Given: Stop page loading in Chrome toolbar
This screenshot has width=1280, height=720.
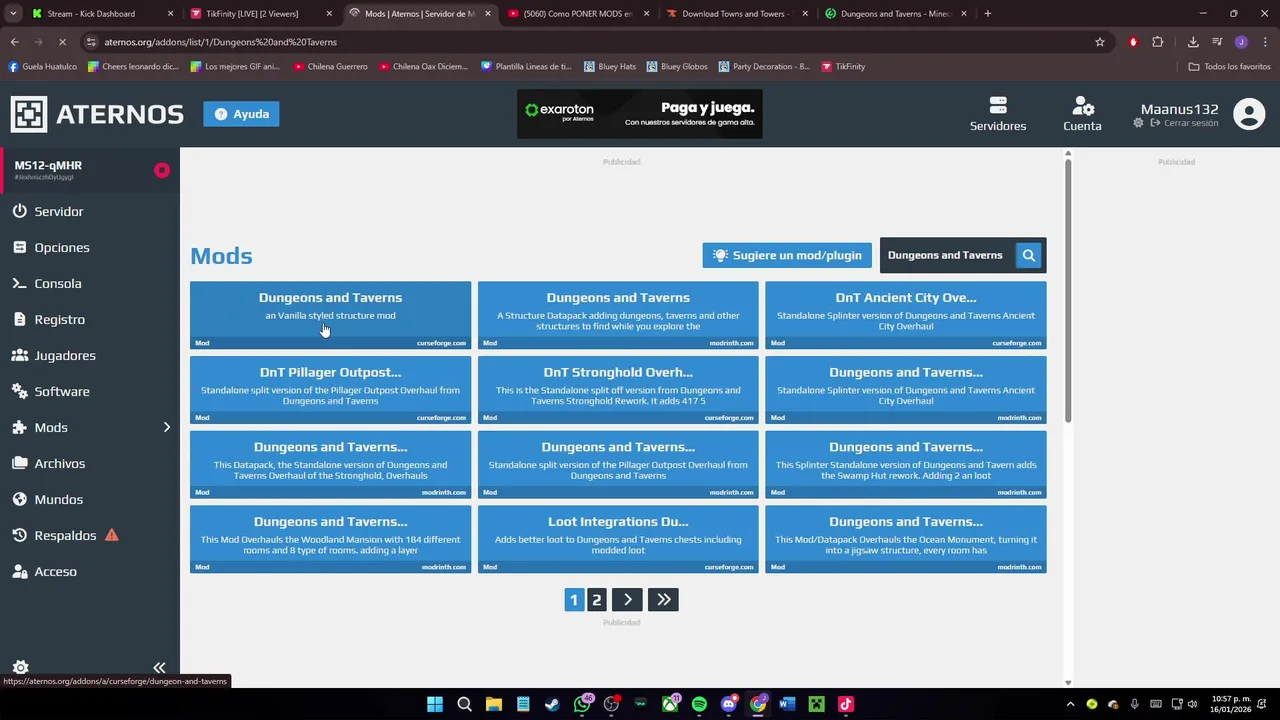Looking at the screenshot, I should coord(62,42).
